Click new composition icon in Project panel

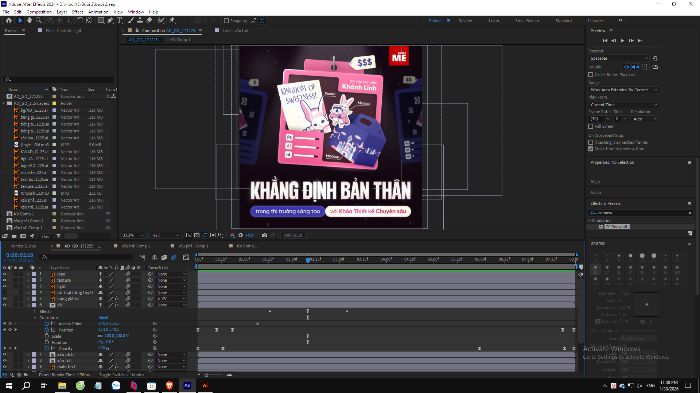pos(23,236)
